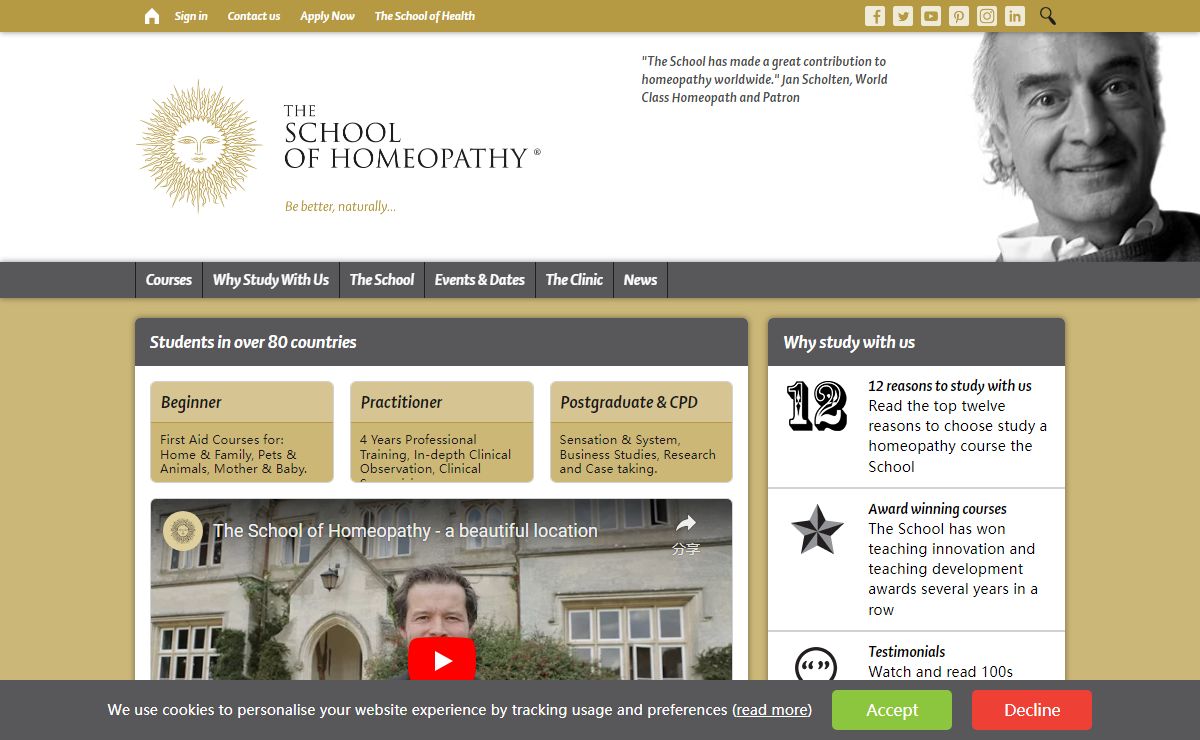Click the star Award winning courses icon

point(817,530)
